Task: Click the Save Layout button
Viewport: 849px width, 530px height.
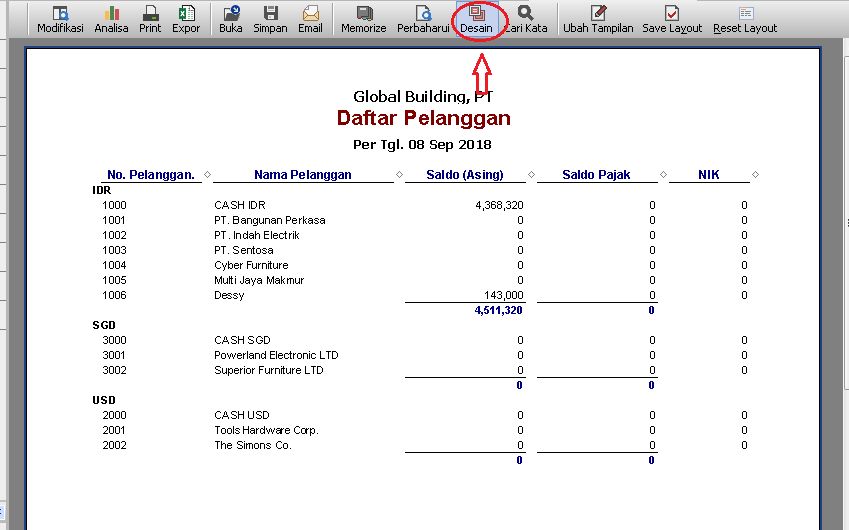Action: tap(672, 18)
